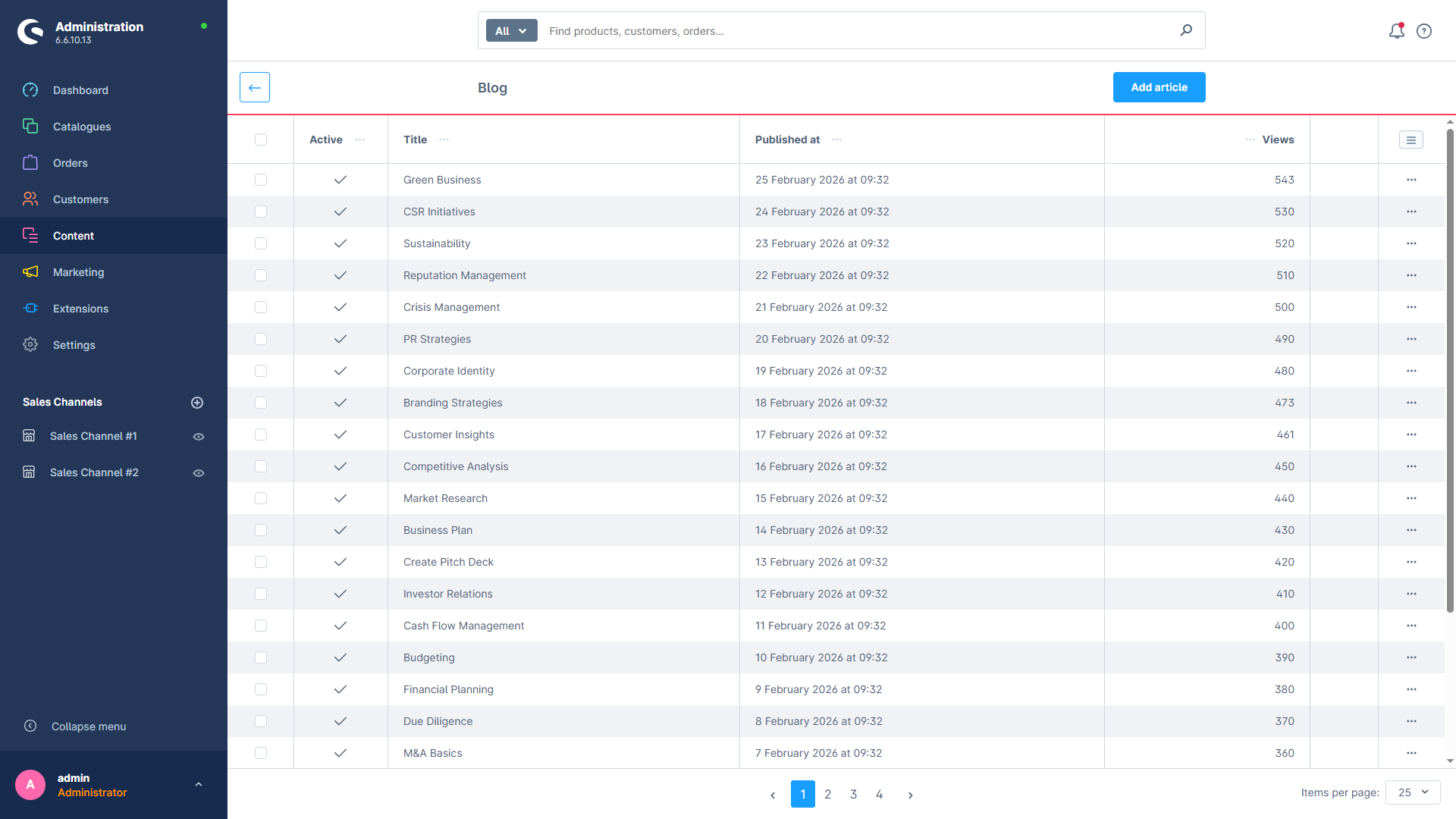The height and width of the screenshot is (819, 1456).
Task: Click the Settings gear icon
Action: coord(30,345)
